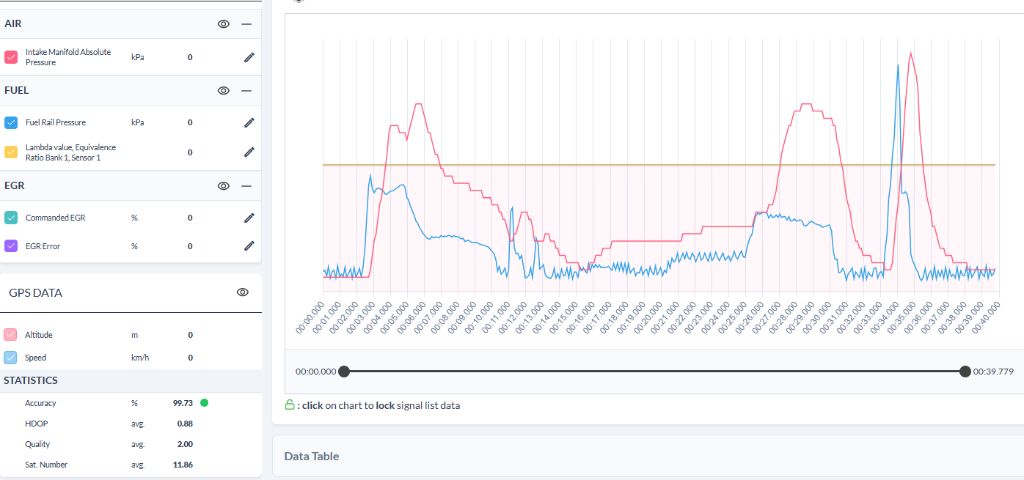Screen dimensions: 1024x480
Task: Click the Fuel Rail Pressure label
Action: pyautogui.click(x=56, y=122)
